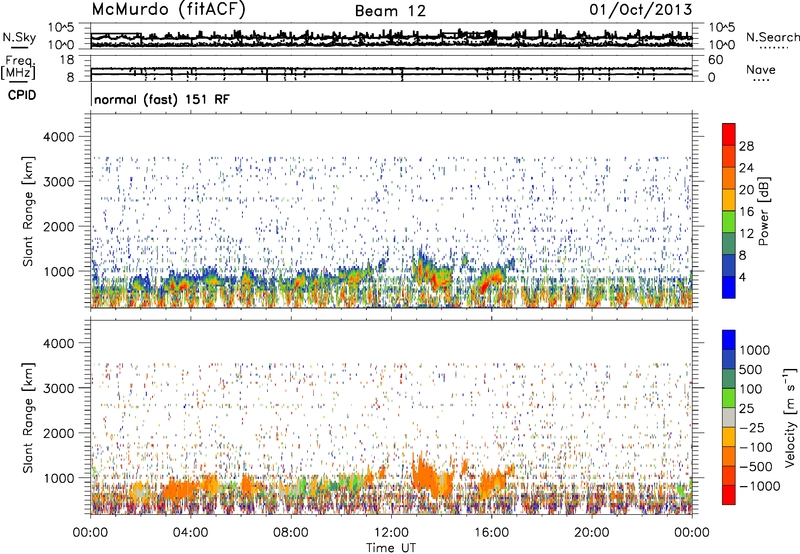Viewport: 800px width, 554px height.
Task: Click the '500' tick label on velocity colorbar
Action: [751, 369]
